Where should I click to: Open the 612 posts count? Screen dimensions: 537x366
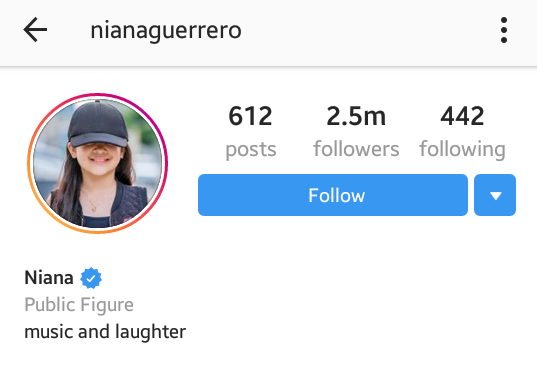point(250,116)
